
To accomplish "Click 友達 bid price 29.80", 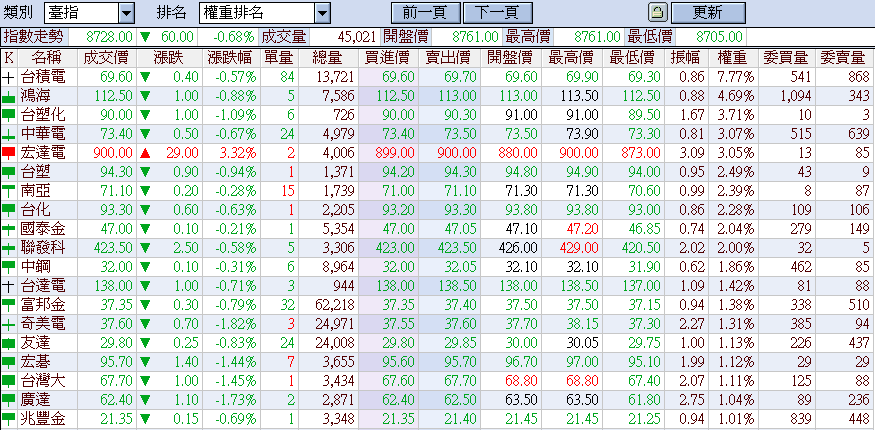I will (397, 342).
